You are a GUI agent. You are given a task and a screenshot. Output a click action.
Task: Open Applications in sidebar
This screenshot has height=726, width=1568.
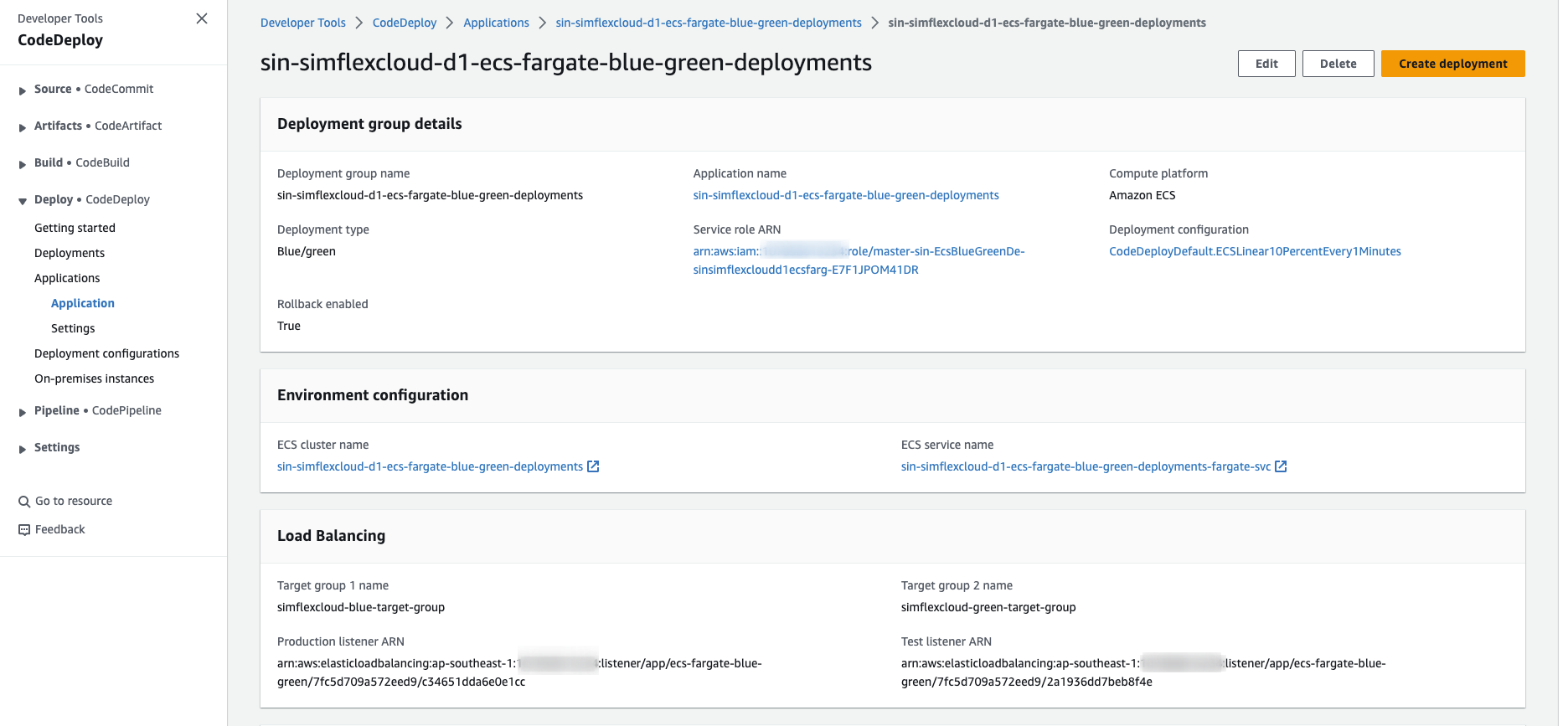pos(67,278)
